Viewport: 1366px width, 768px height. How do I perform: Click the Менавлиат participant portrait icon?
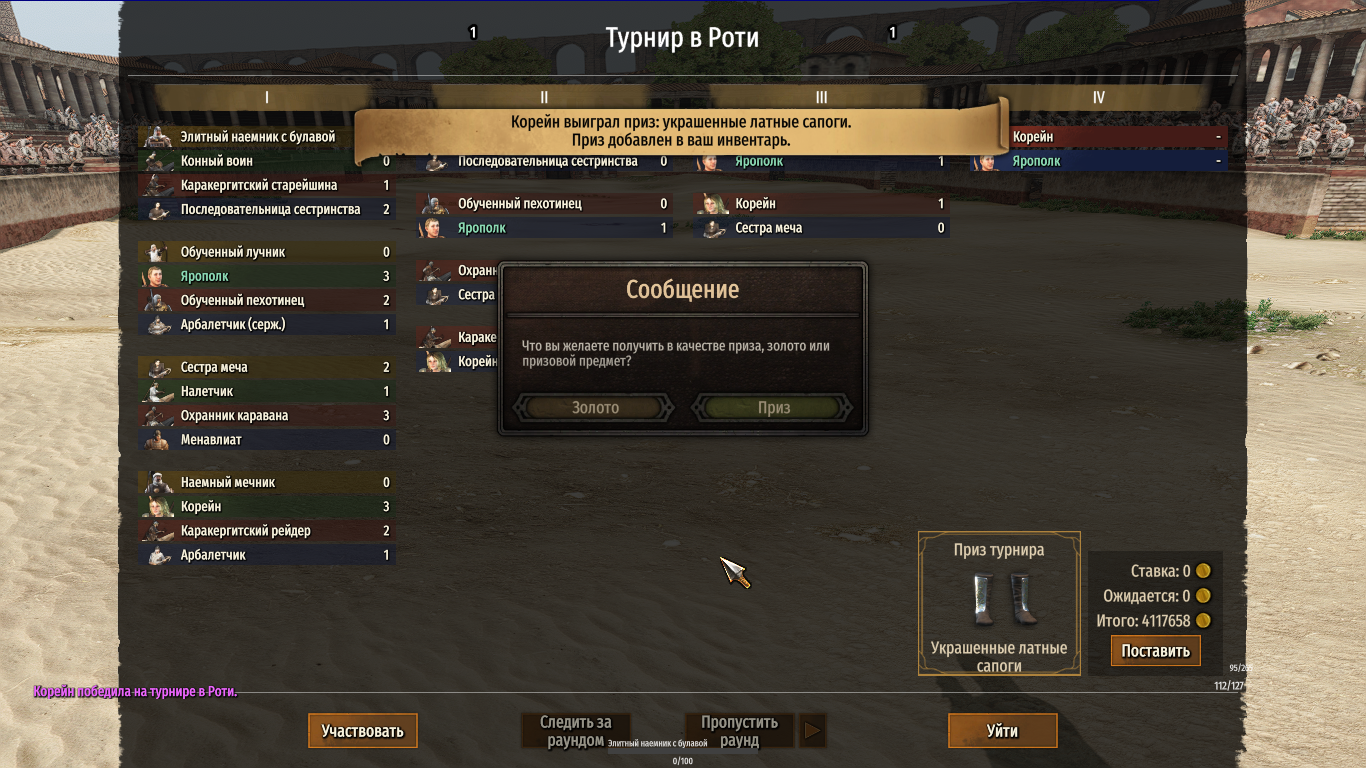156,440
